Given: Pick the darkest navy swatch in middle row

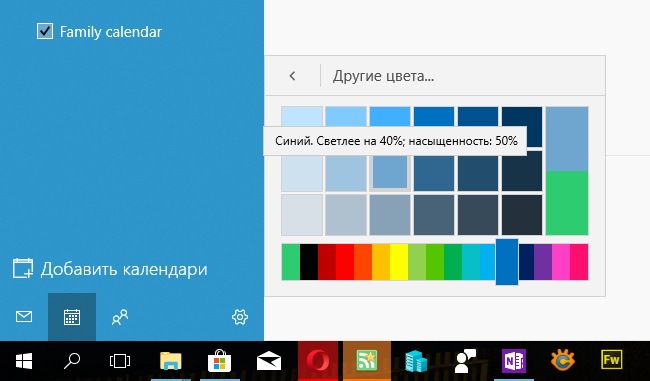Looking at the screenshot, I should click(522, 171).
